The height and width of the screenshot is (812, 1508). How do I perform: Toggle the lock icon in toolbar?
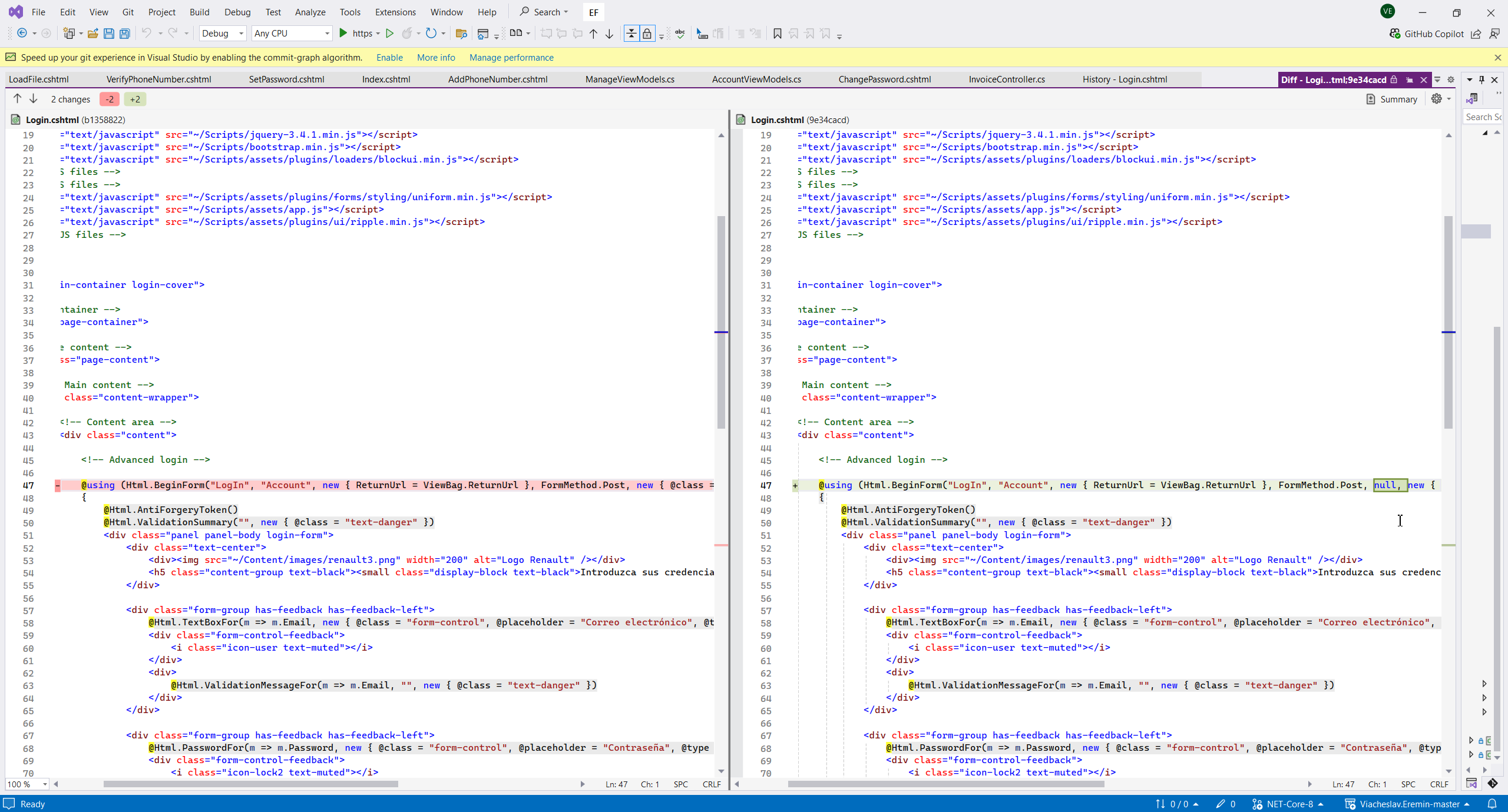(647, 34)
